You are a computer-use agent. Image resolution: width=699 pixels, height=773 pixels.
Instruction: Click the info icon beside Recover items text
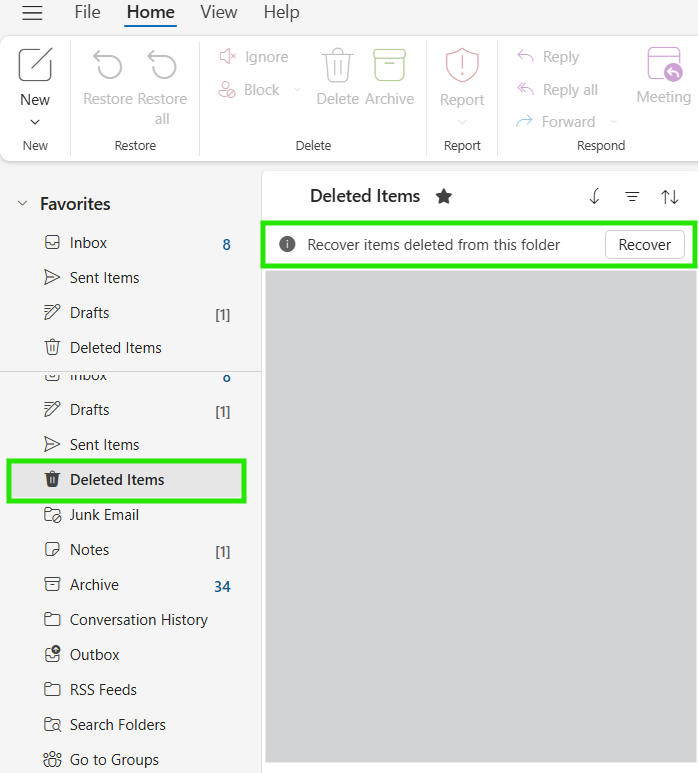pyautogui.click(x=287, y=244)
